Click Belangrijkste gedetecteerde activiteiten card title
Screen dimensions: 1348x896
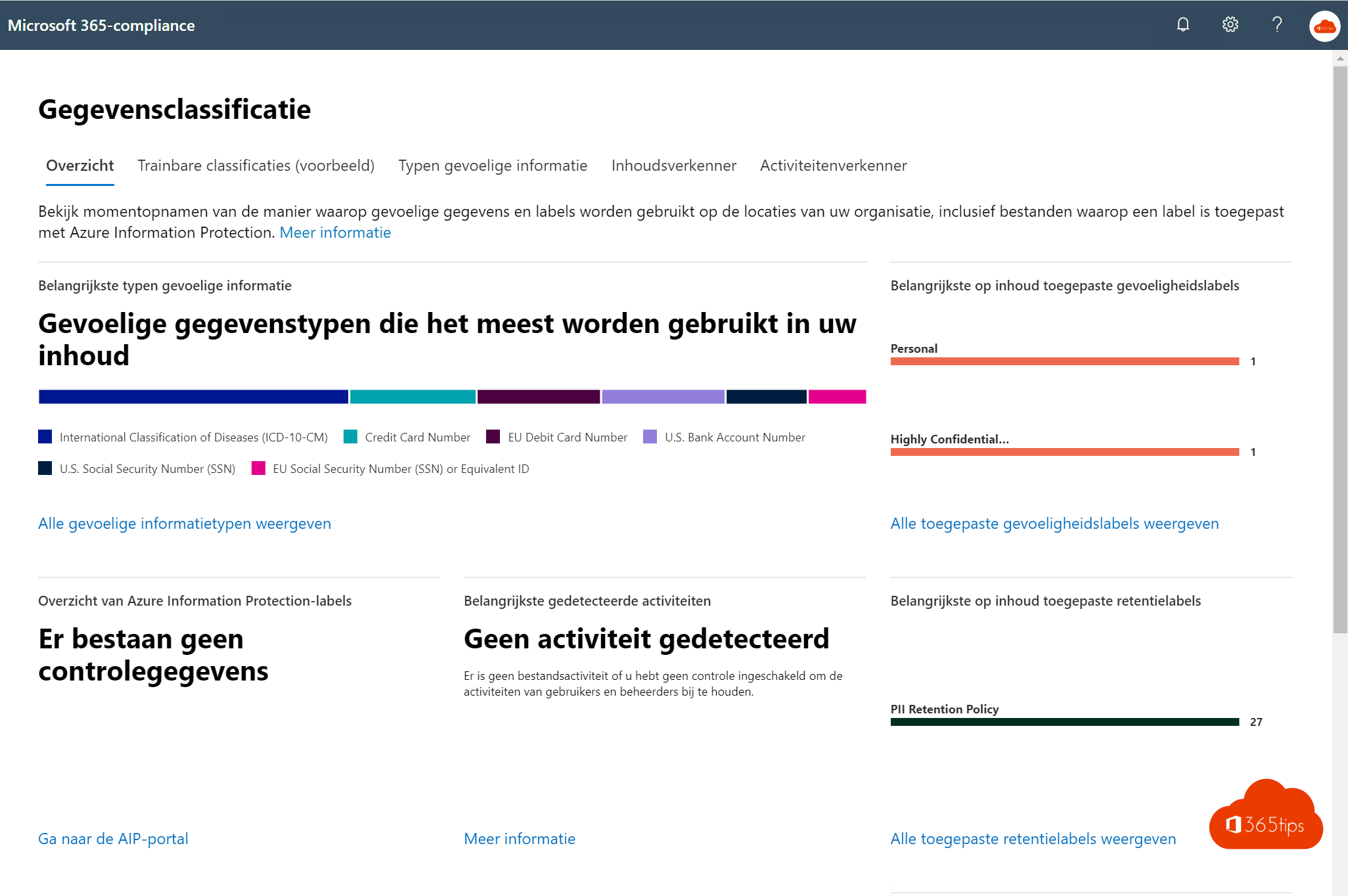[x=587, y=601]
